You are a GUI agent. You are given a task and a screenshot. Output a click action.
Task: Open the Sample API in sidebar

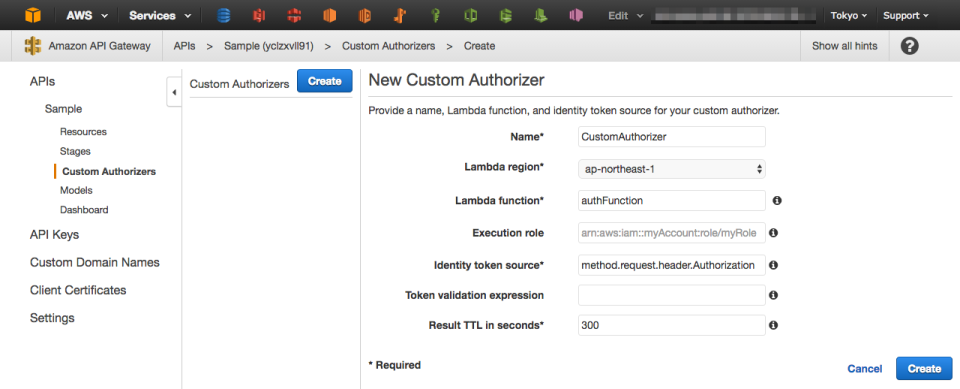coord(63,109)
